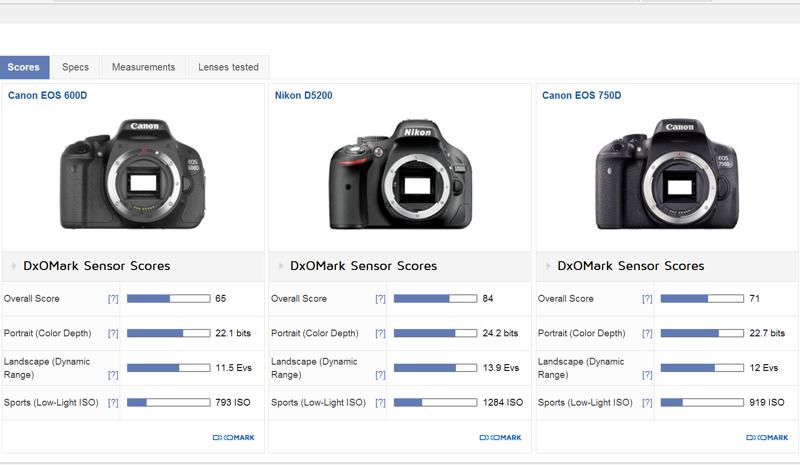Open help [?] for Nikon D5200 Portrait Color Depth

380,334
